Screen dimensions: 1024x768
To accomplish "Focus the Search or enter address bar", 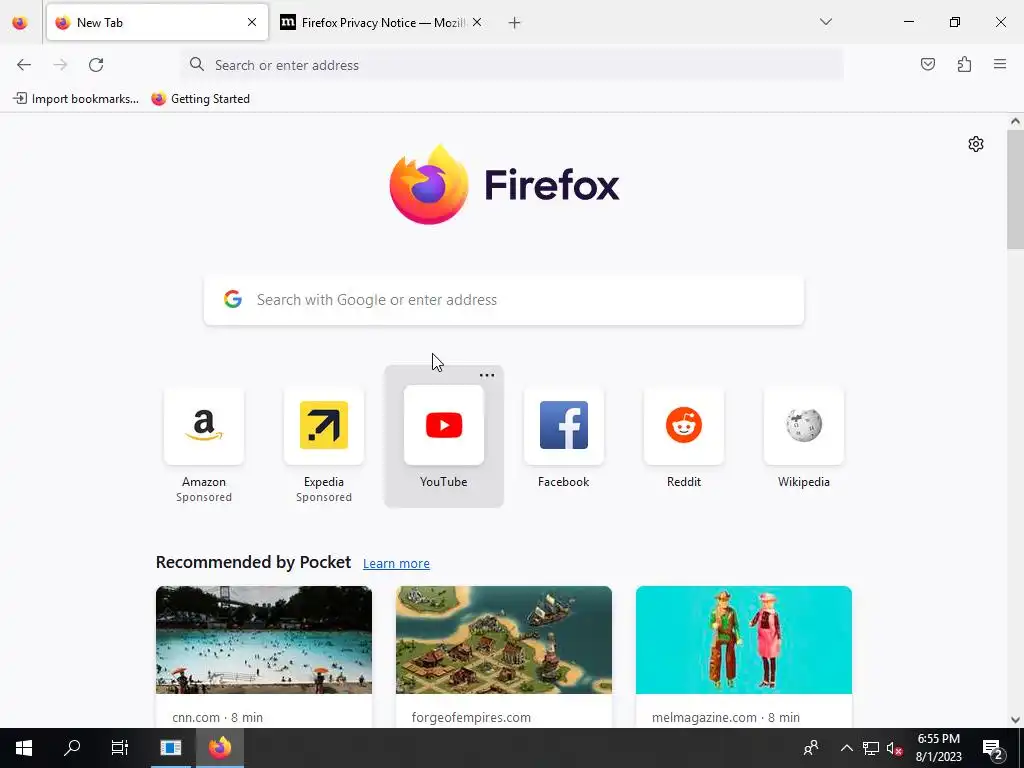I will (512, 65).
